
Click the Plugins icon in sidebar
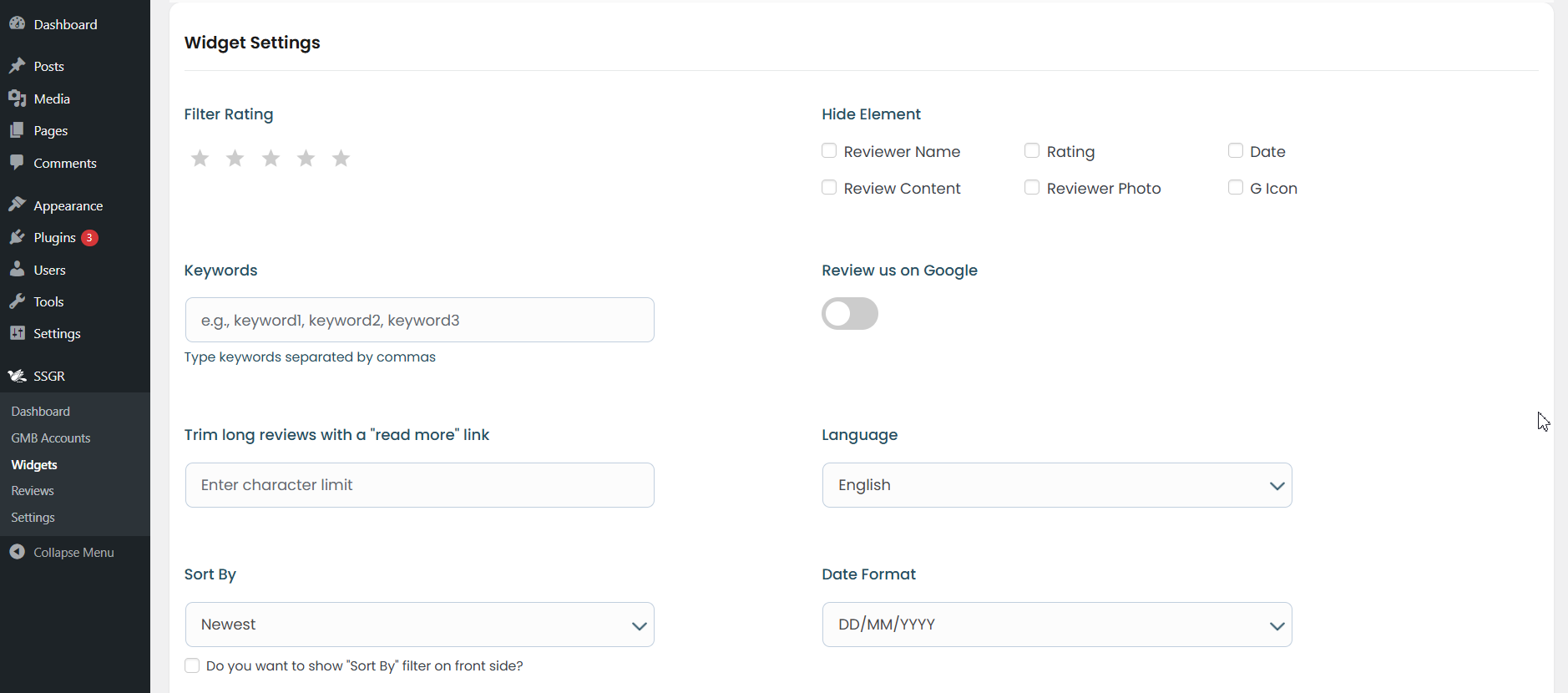click(x=17, y=238)
